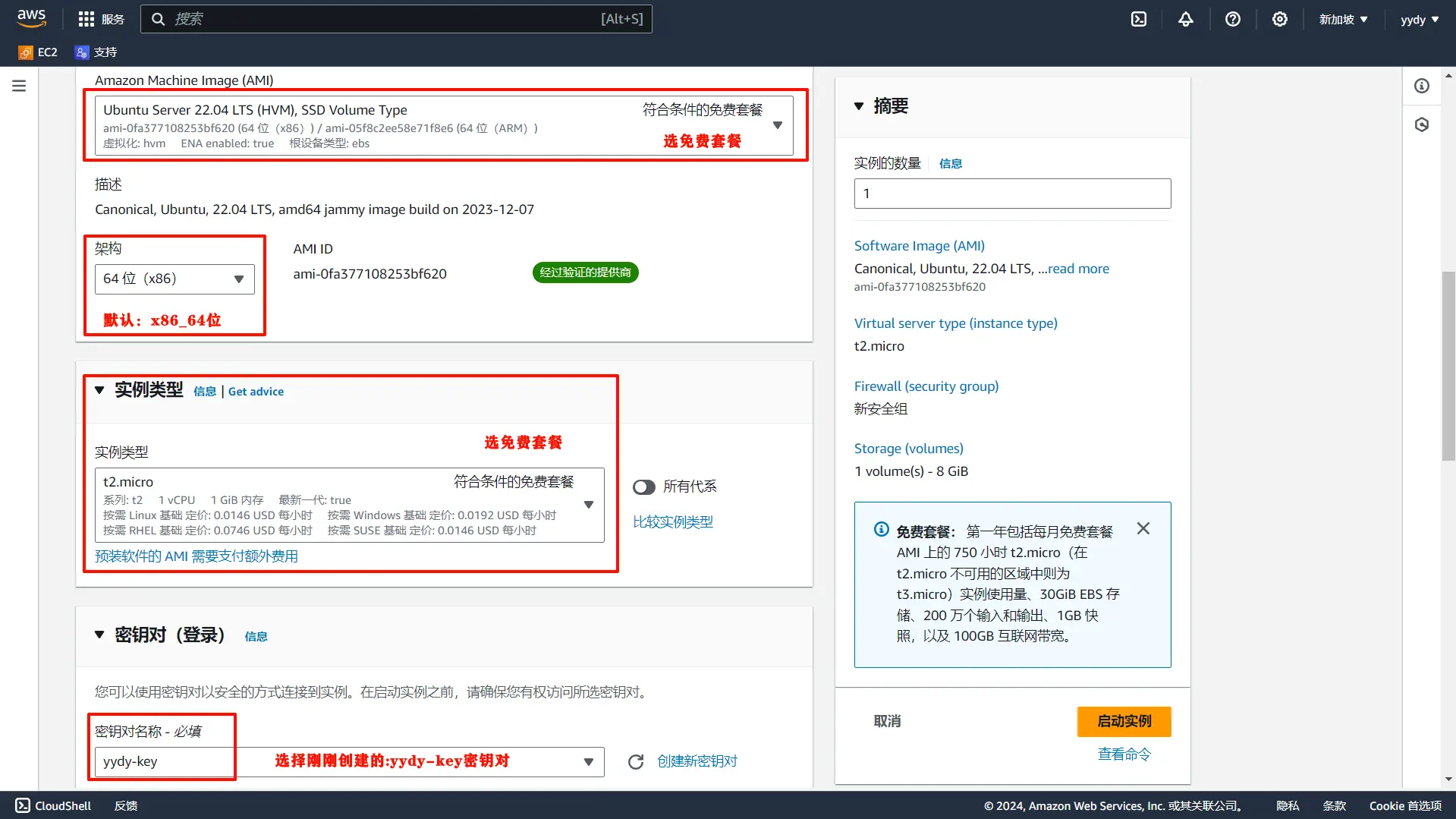Image resolution: width=1456 pixels, height=819 pixels.
Task: Open the help question mark menu
Action: click(1233, 19)
